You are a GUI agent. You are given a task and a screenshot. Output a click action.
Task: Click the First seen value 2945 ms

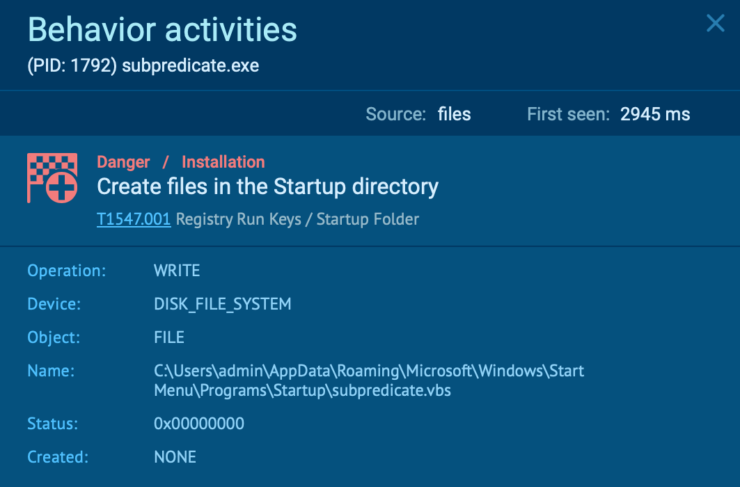(x=654, y=115)
